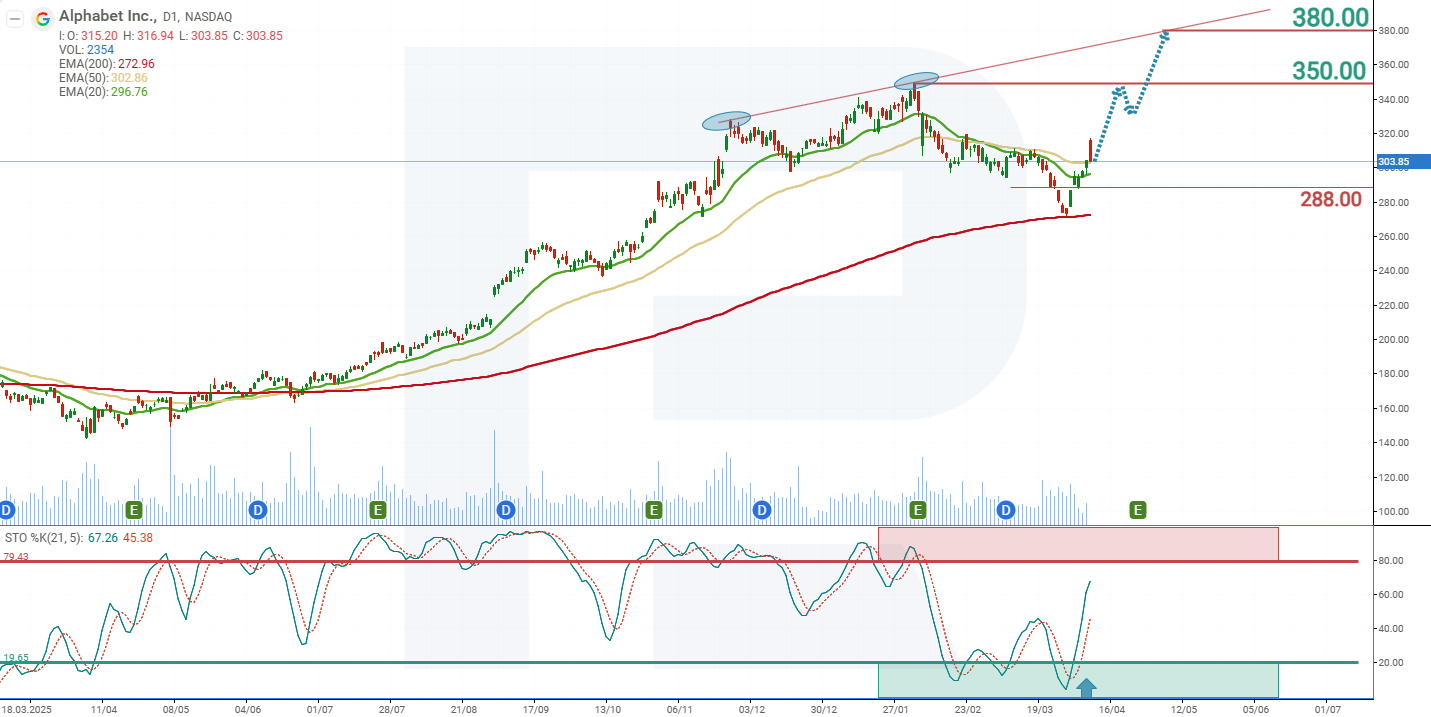
Task: Click the green E earnings marker above 08/05
Action: tap(133, 509)
